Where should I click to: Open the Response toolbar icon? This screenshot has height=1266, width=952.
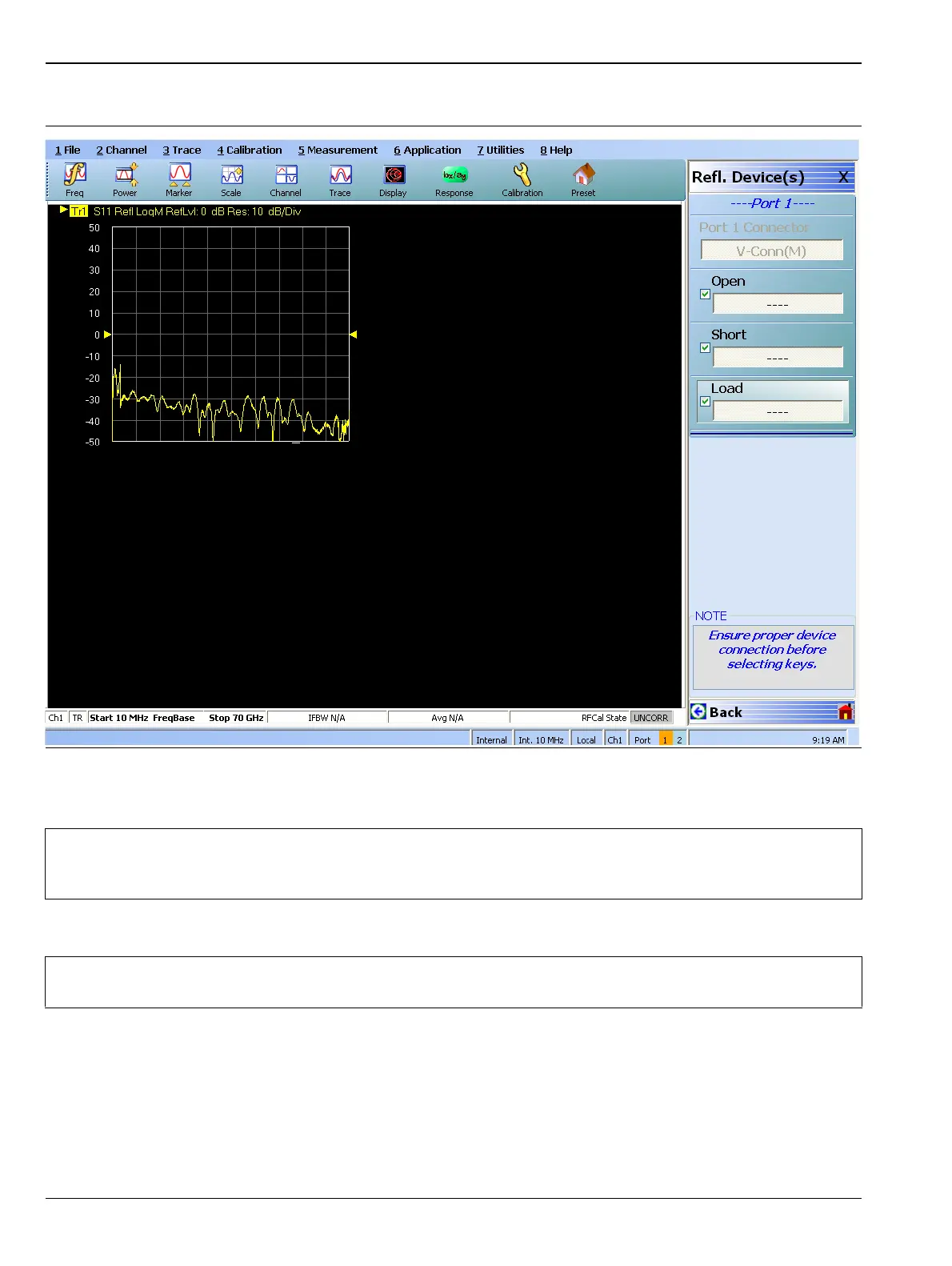pyautogui.click(x=454, y=179)
